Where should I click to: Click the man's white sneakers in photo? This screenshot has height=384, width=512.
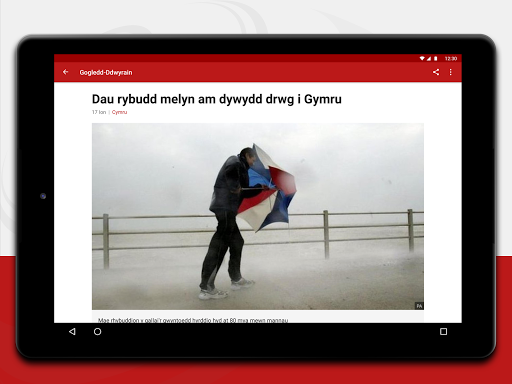click(x=227, y=288)
